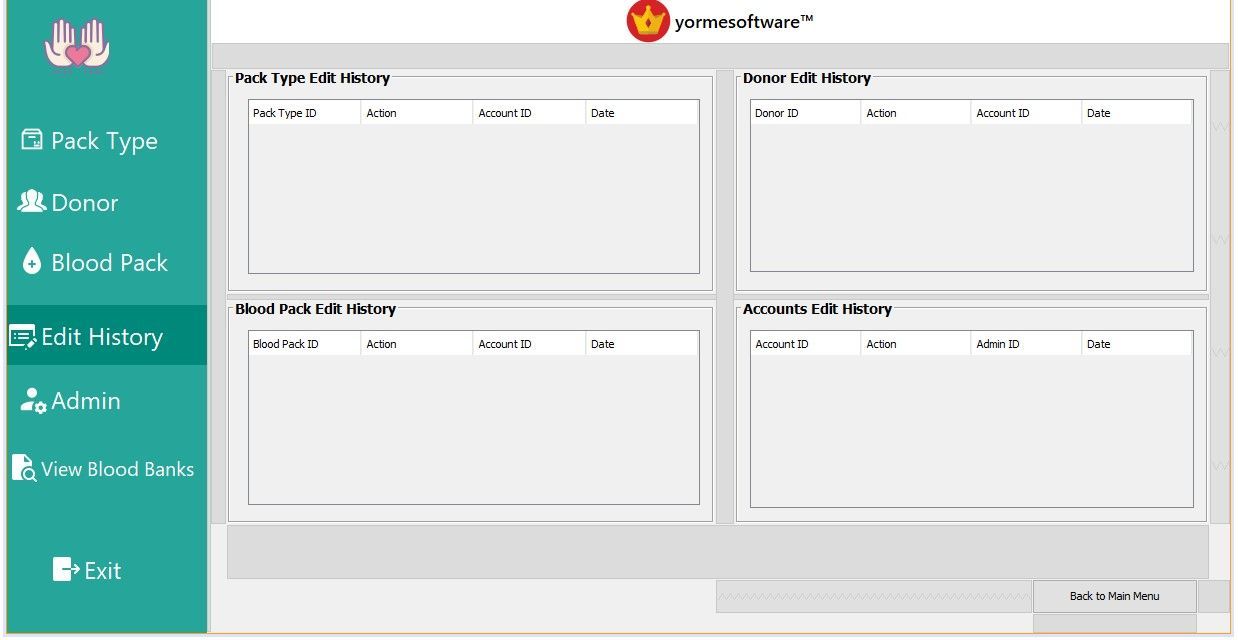Click the Exit door-arrow icon
This screenshot has width=1238, height=640.
coord(66,570)
